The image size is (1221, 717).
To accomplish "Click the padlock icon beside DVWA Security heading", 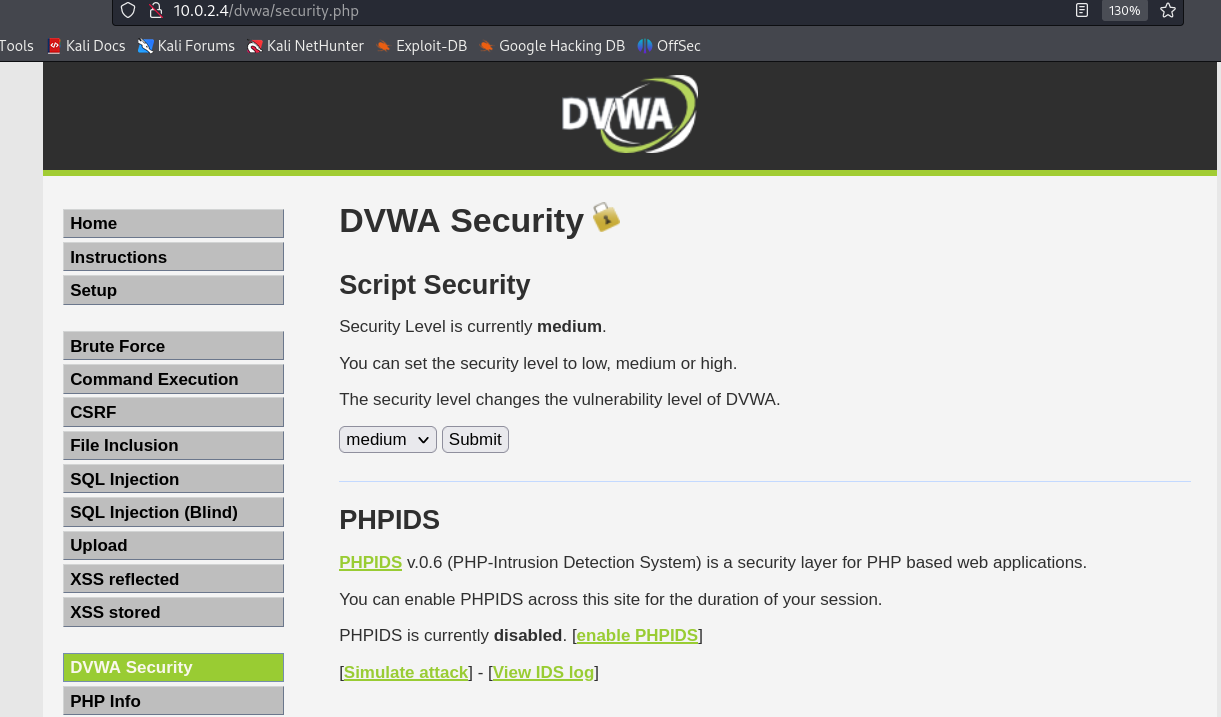I will (x=606, y=217).
